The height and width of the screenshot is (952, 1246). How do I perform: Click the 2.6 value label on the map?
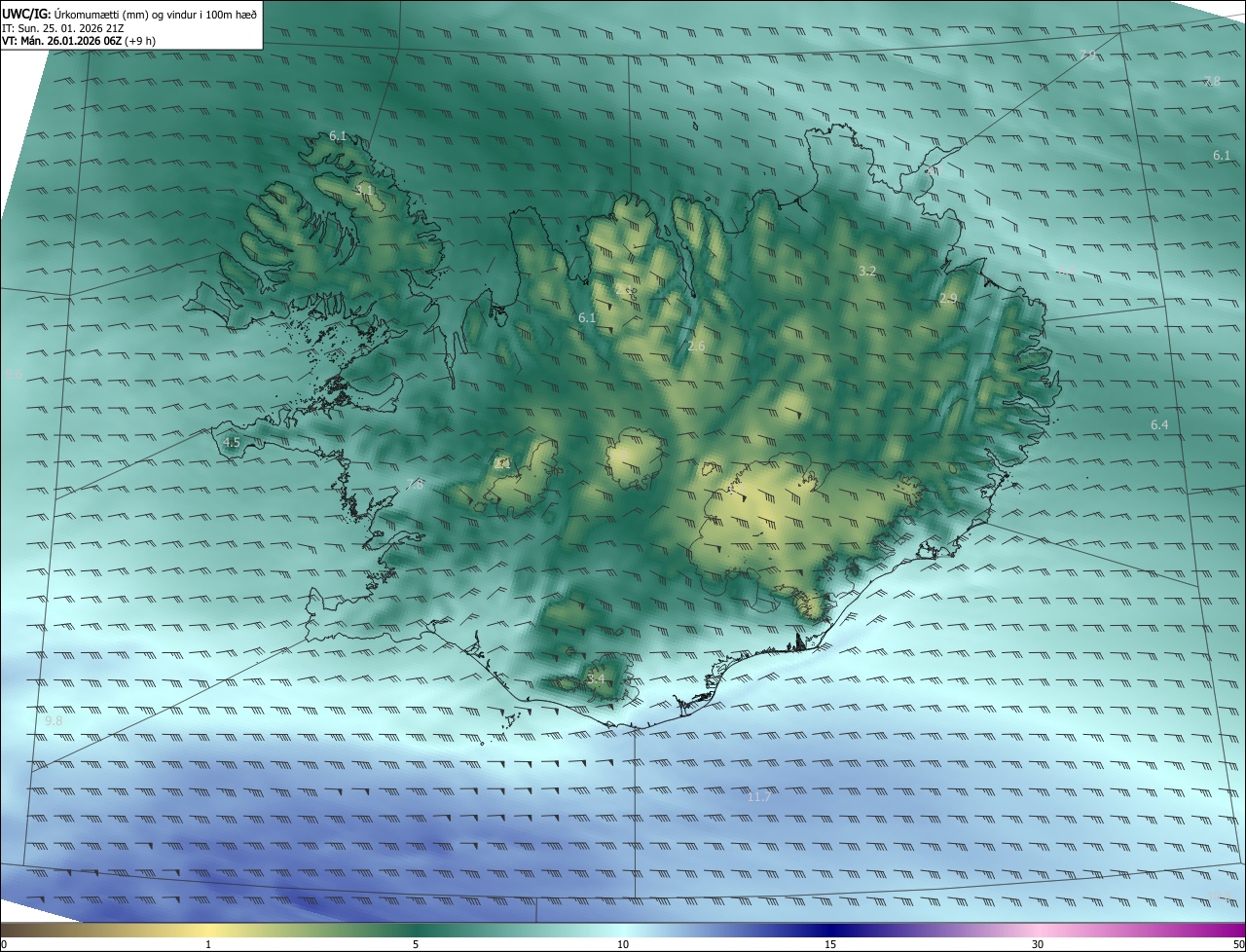(x=696, y=346)
